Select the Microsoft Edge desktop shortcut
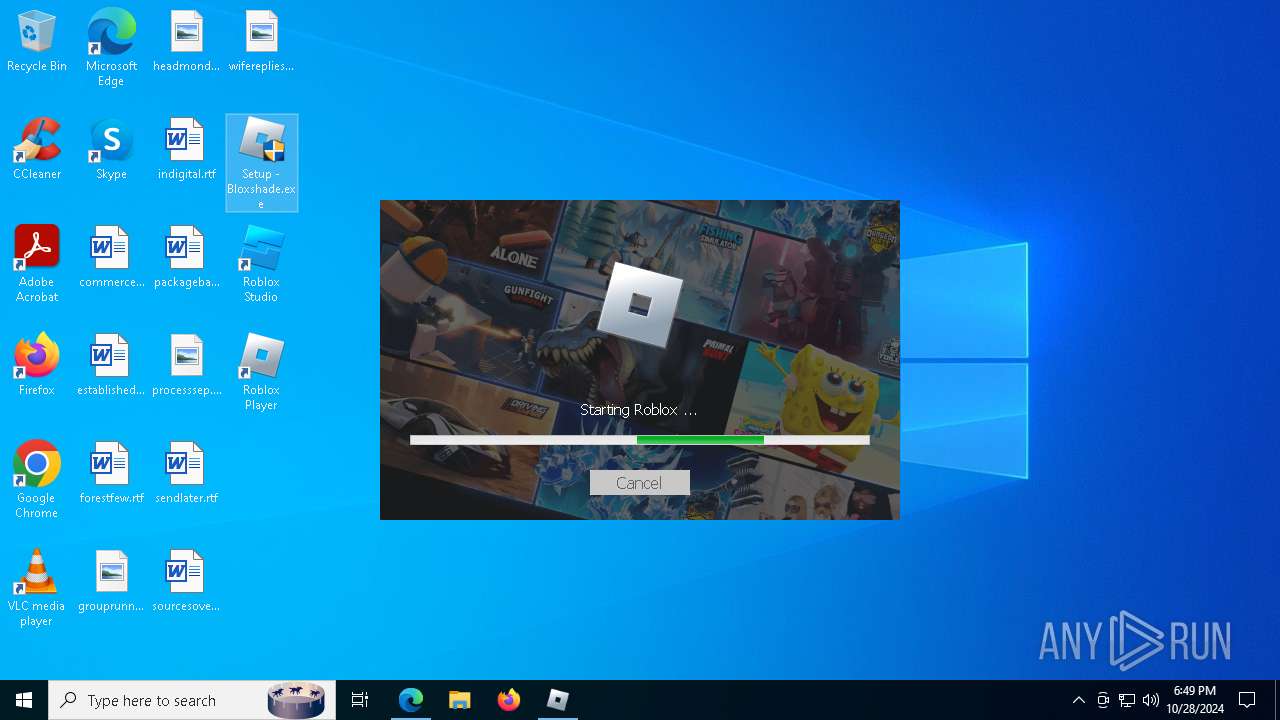Screen dimensions: 1280x720 [111, 48]
